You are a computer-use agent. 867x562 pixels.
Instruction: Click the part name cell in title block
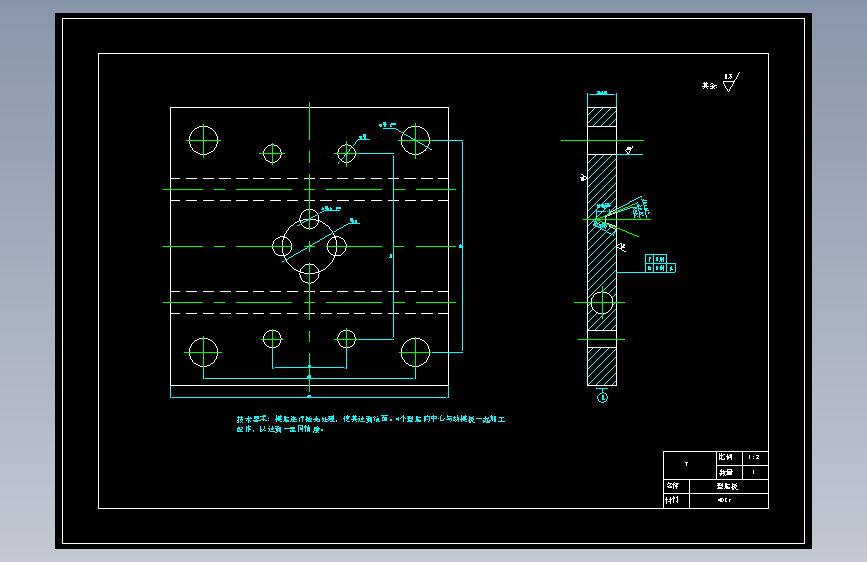click(x=728, y=486)
